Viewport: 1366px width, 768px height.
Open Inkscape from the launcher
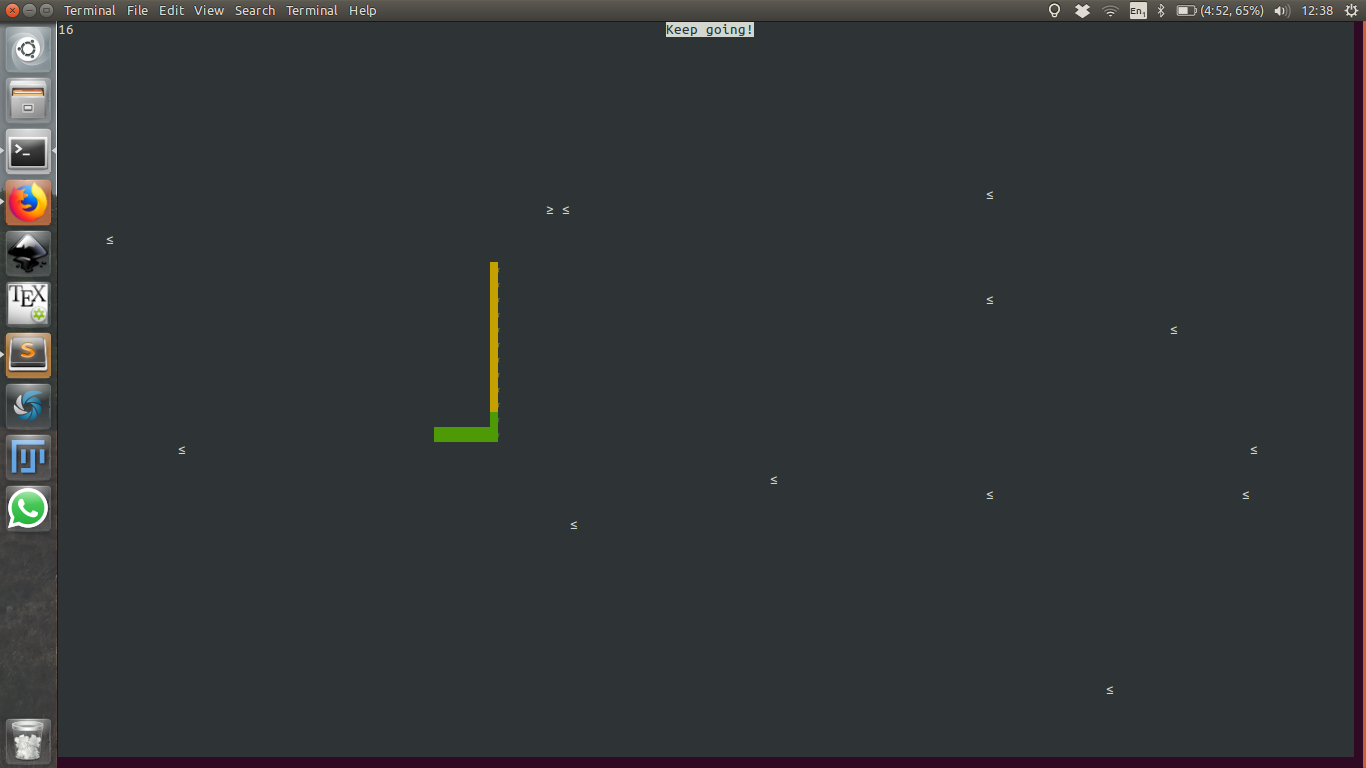point(27,253)
